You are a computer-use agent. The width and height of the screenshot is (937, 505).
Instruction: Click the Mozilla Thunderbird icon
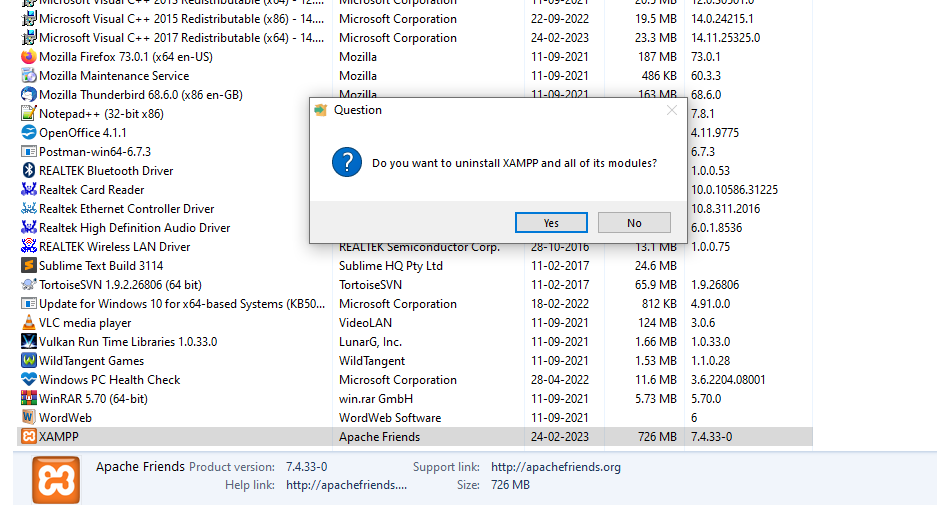tap(29, 95)
